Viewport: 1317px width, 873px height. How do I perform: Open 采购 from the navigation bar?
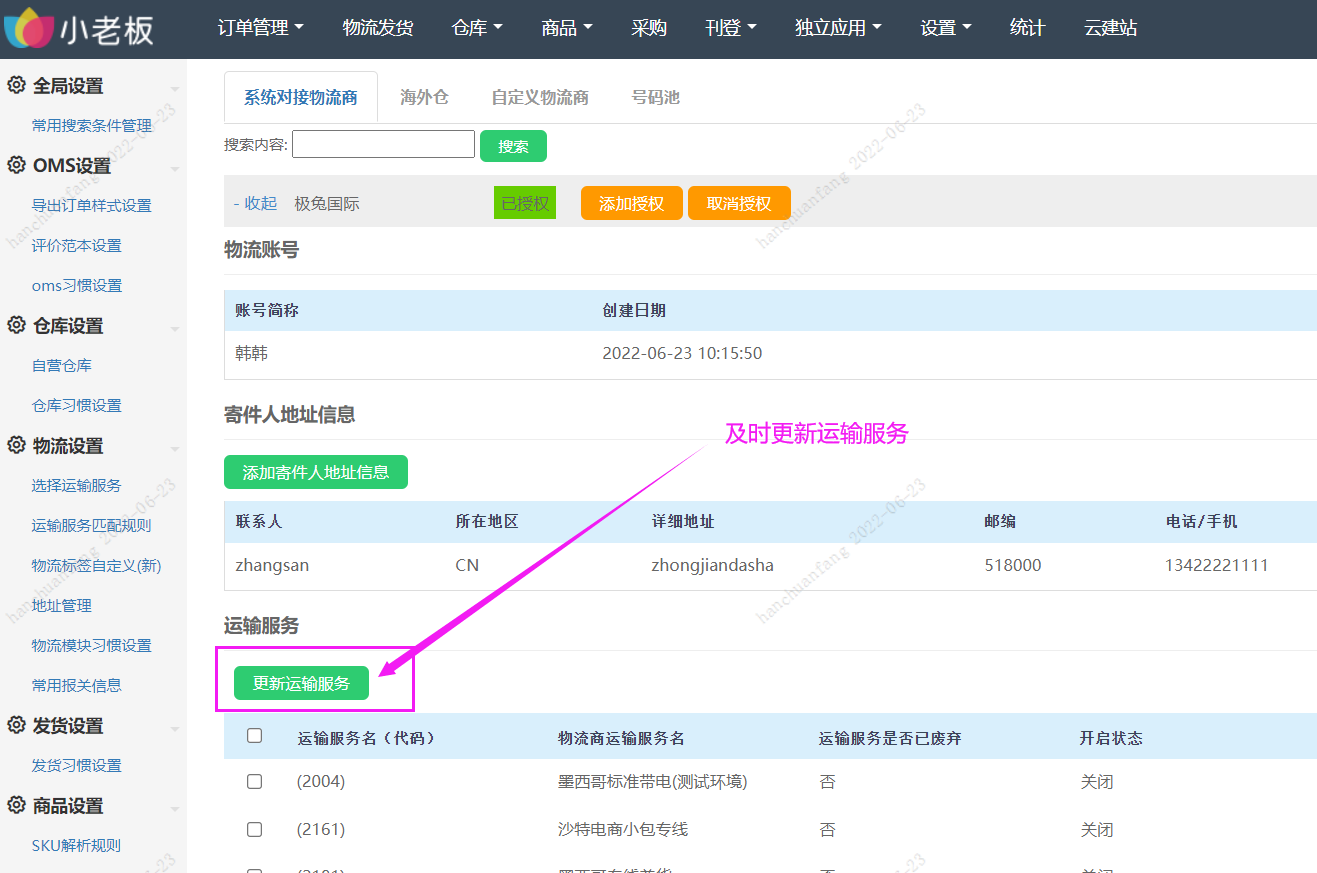[649, 28]
